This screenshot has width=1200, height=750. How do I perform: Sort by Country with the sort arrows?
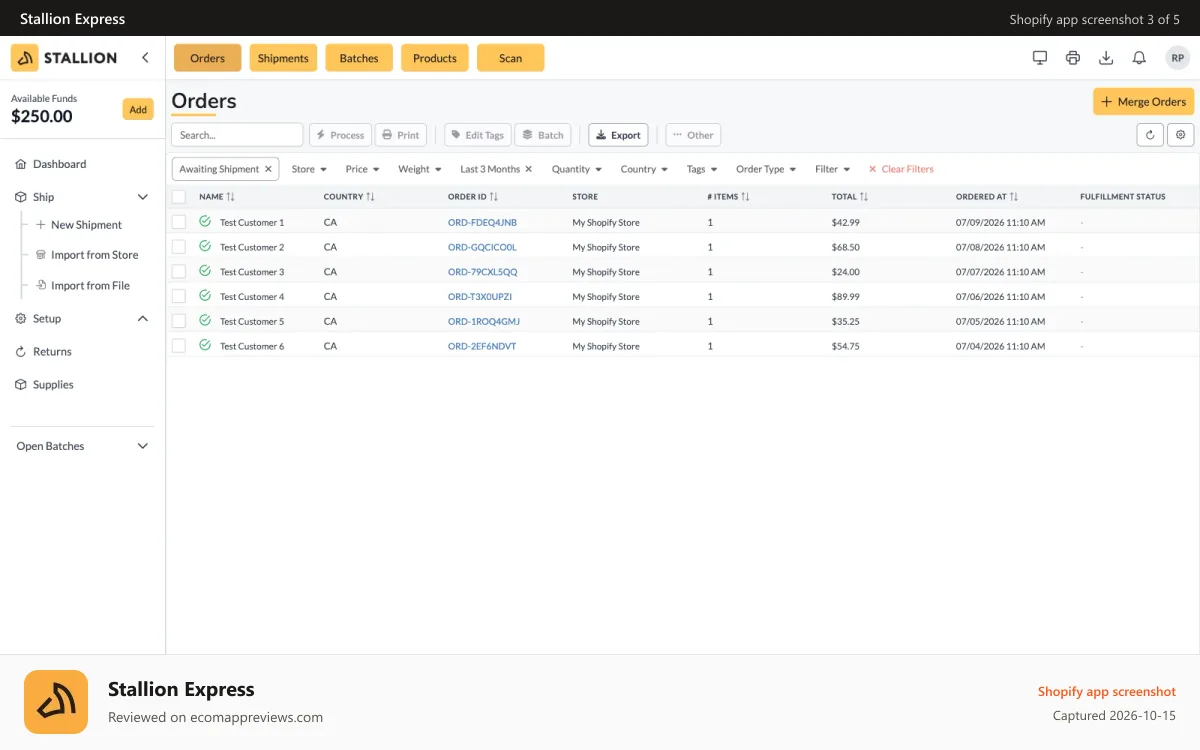point(371,197)
